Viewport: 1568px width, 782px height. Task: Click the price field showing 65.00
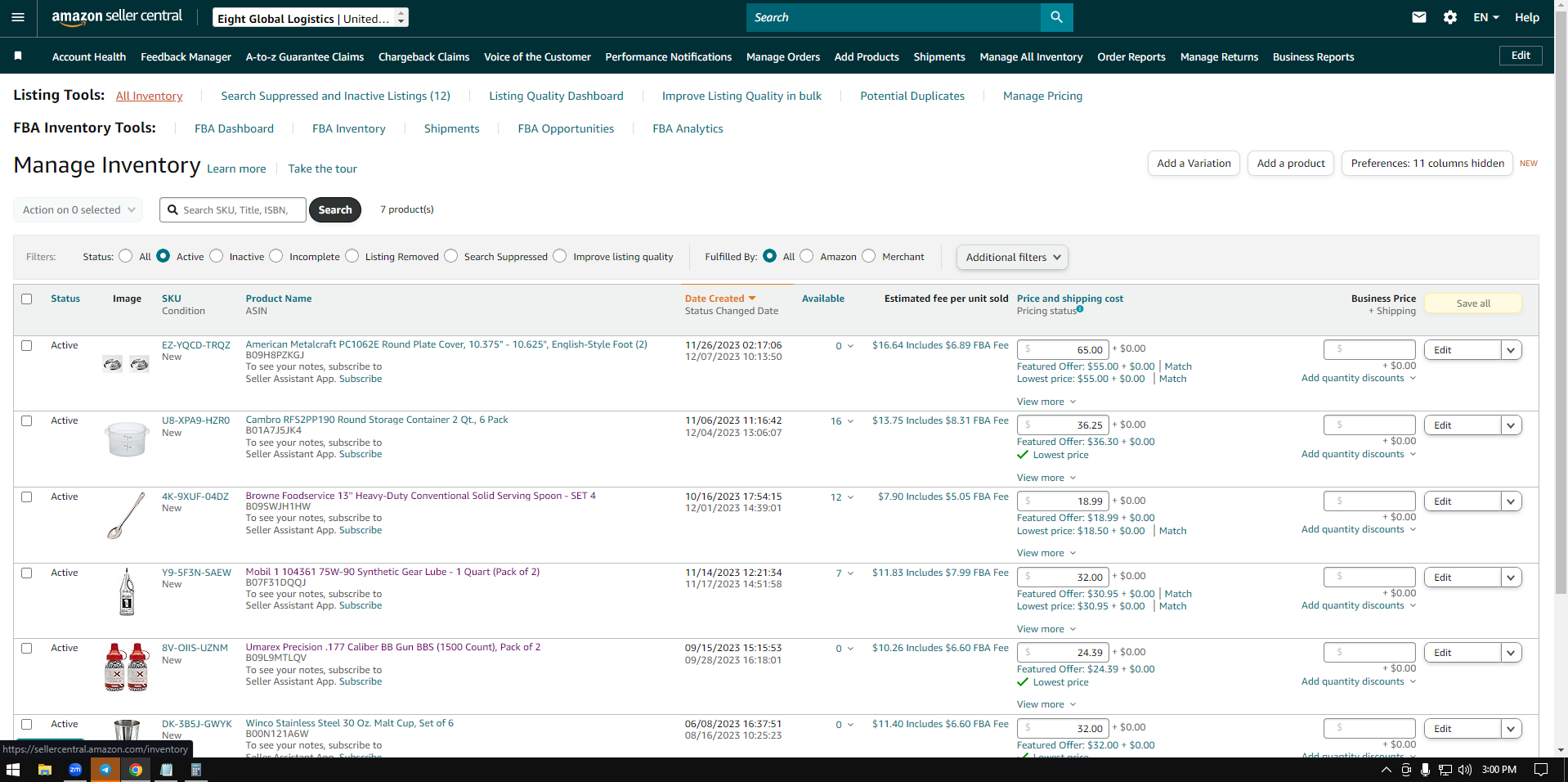tap(1063, 350)
